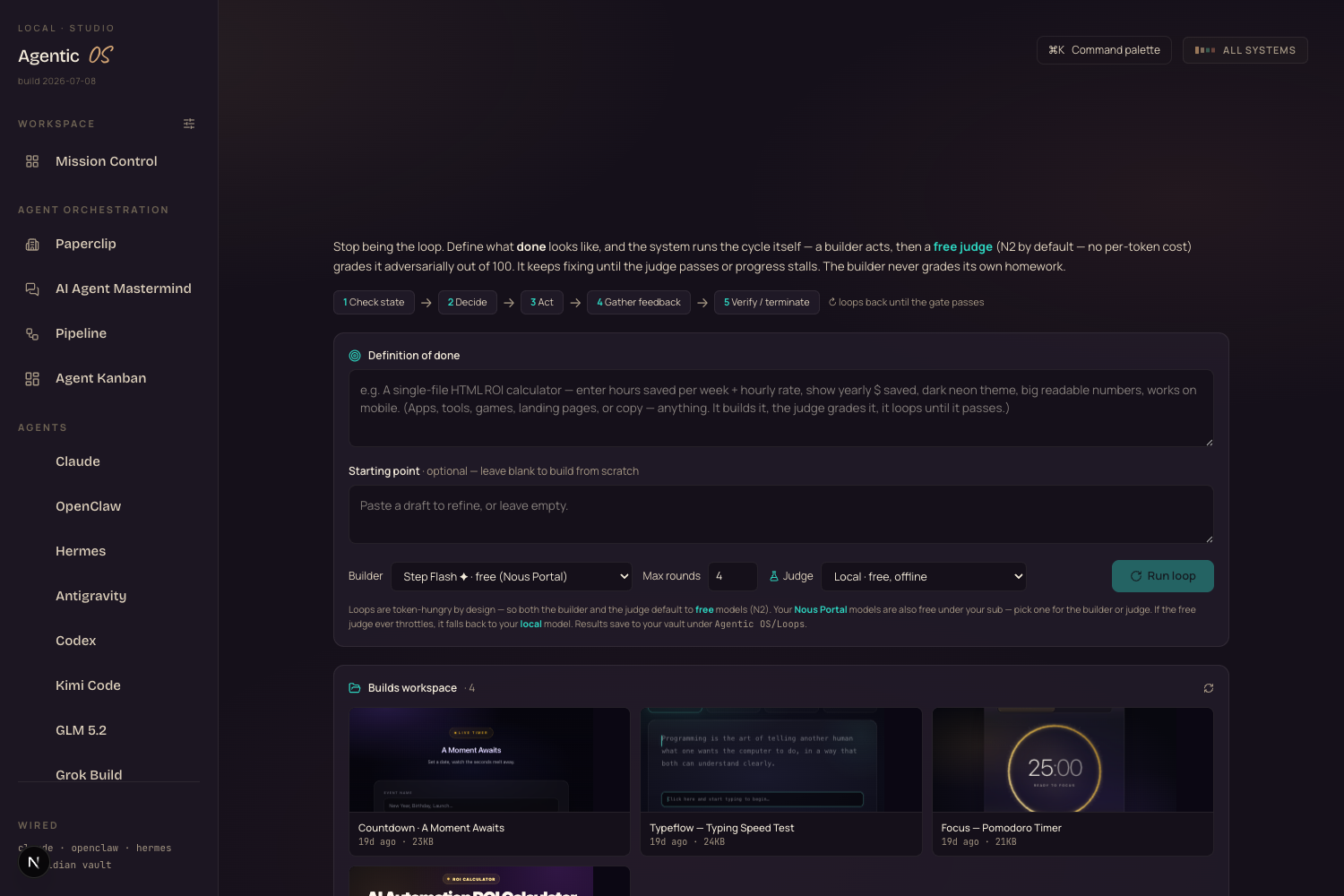Viewport: 1344px width, 896px height.
Task: Focus the Definition of done text area
Action: [781, 409]
